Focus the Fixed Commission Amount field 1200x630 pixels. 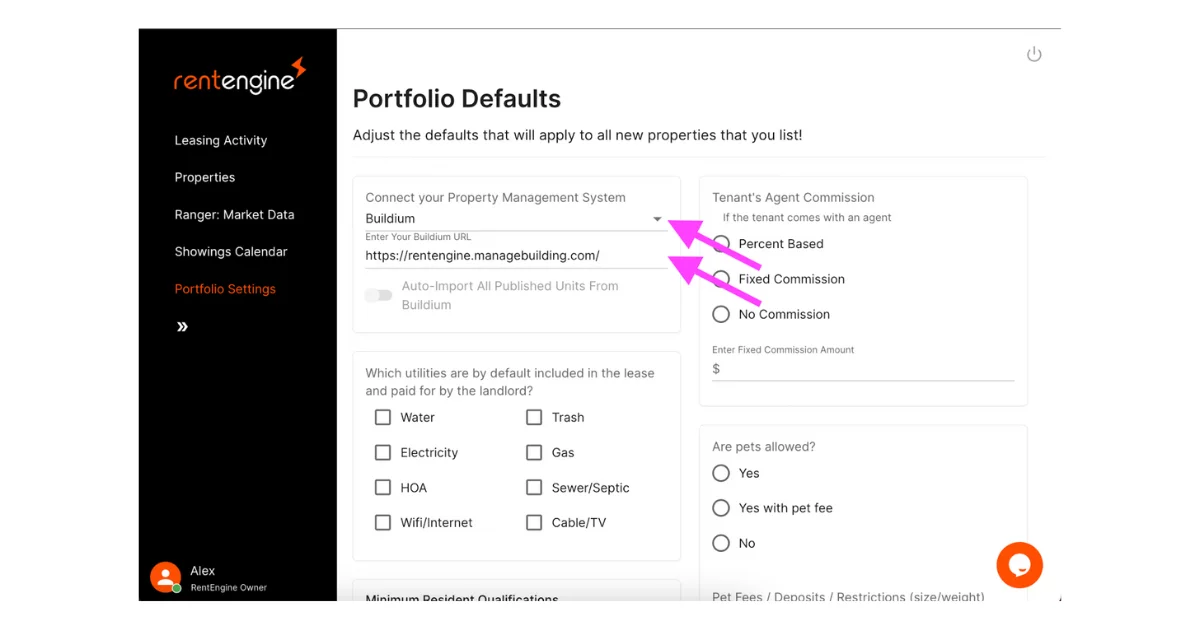pyautogui.click(x=866, y=369)
